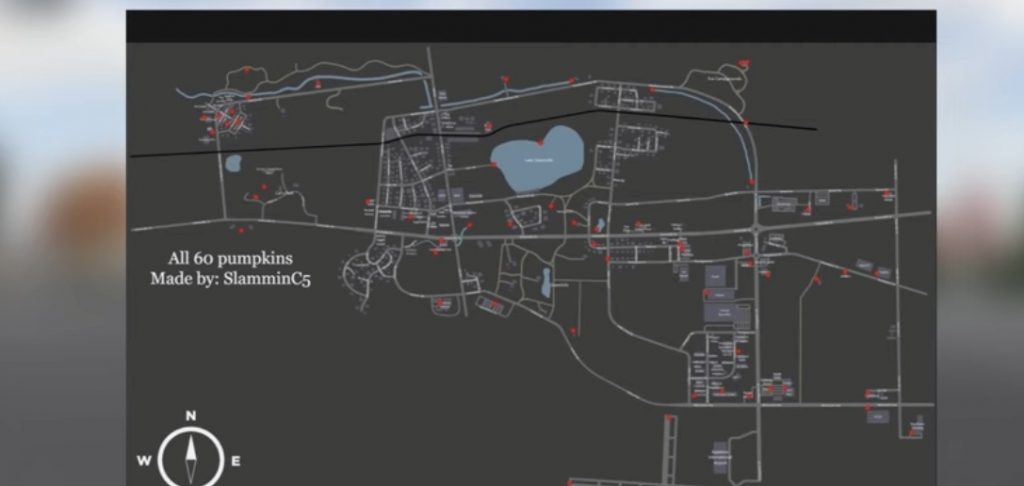1024x486 pixels.
Task: Select the pumpkin at the canal's east end
Action: pos(572,81)
